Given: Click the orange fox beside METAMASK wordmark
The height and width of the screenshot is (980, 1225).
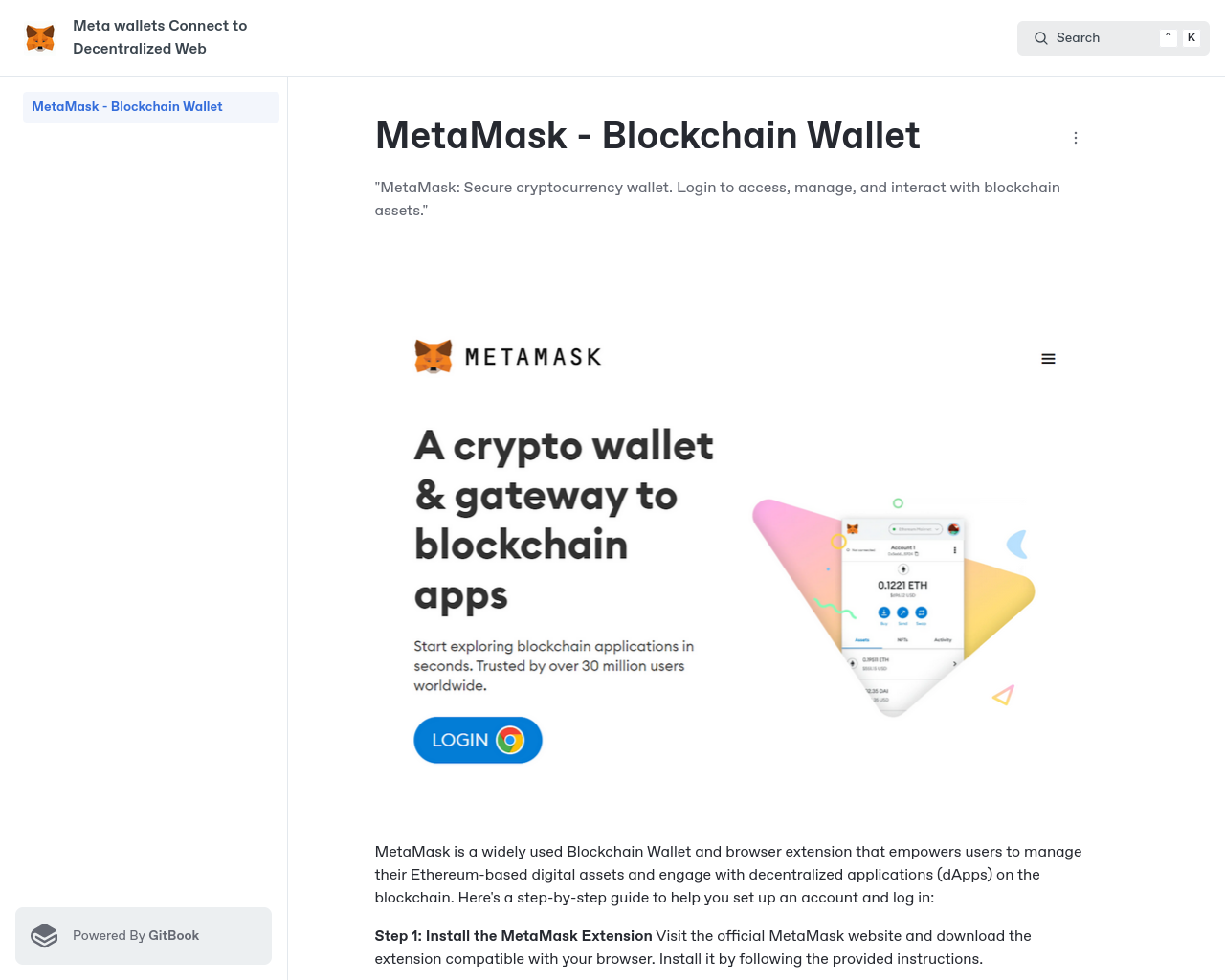Looking at the screenshot, I should [x=434, y=357].
